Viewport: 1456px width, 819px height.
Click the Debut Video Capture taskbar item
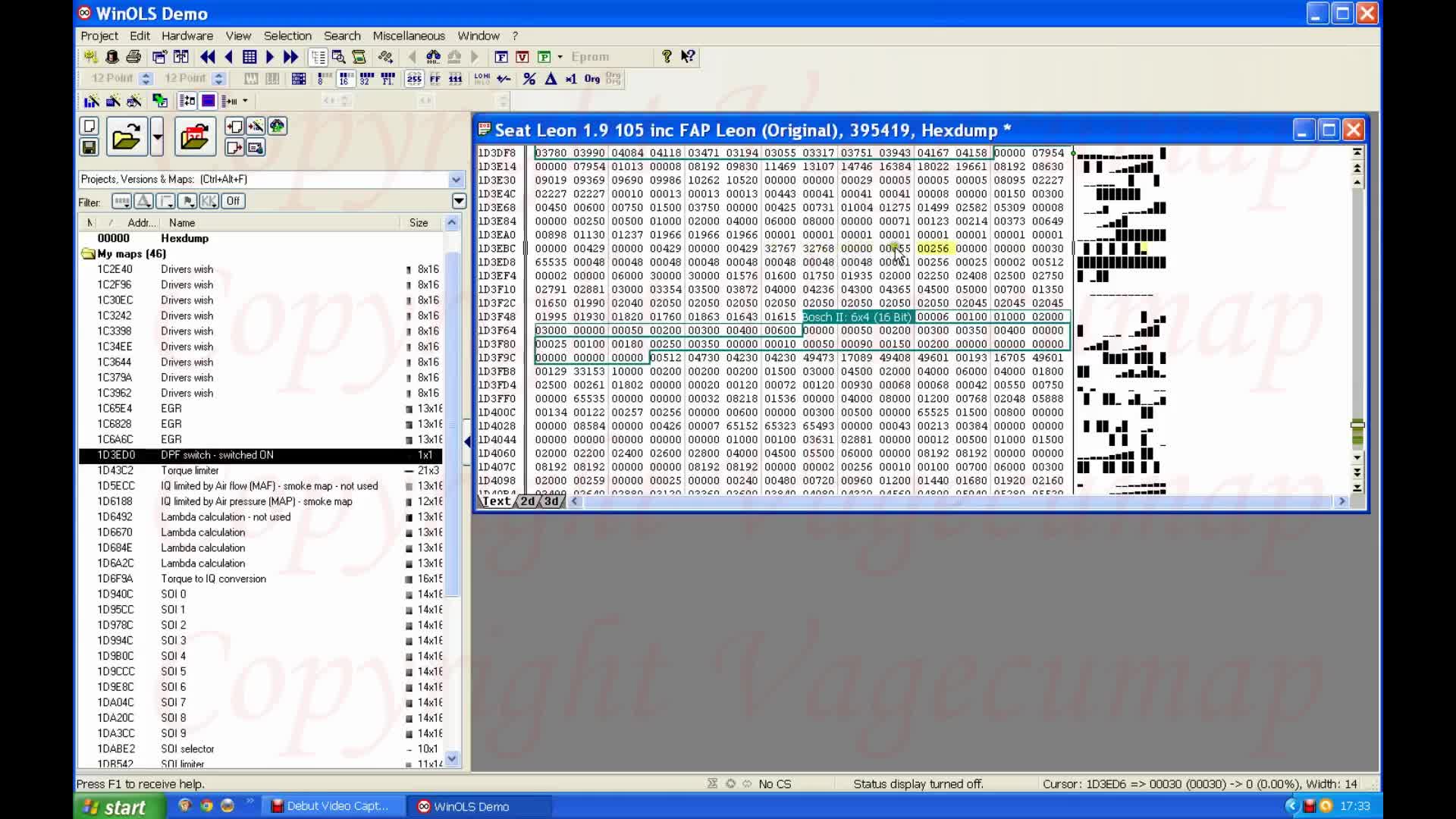330,806
